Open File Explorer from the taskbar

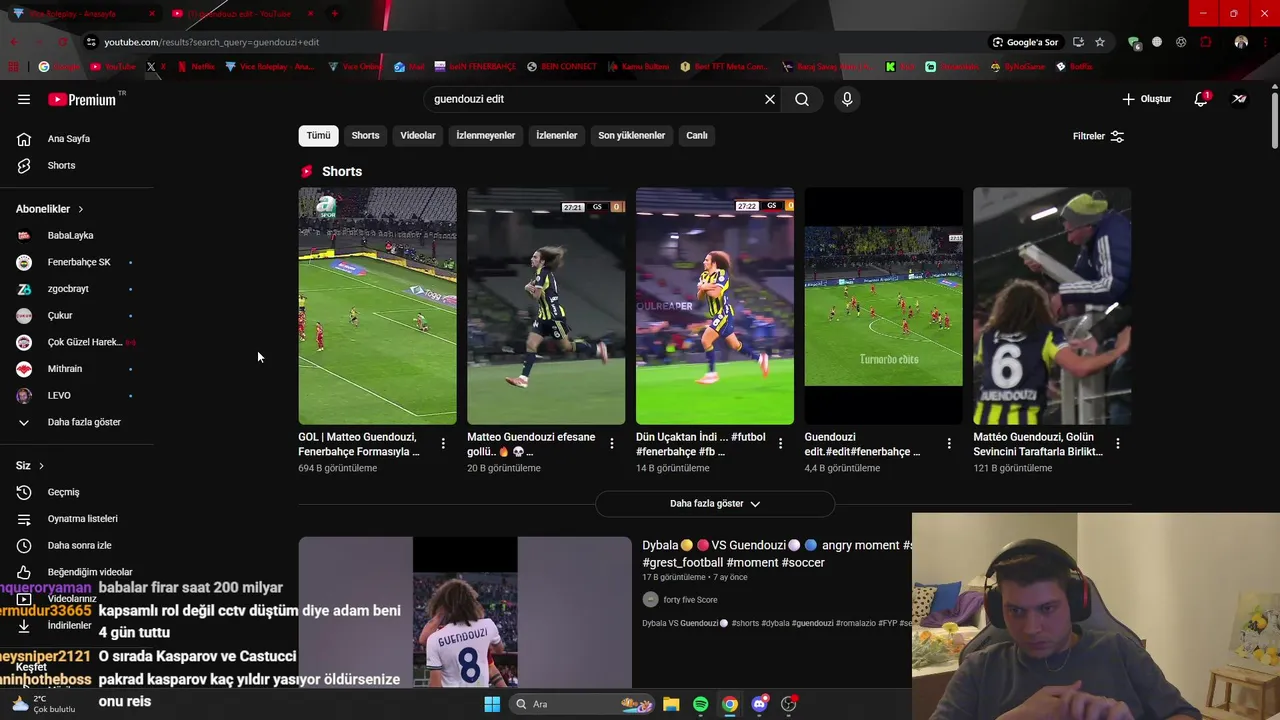pyautogui.click(x=671, y=704)
